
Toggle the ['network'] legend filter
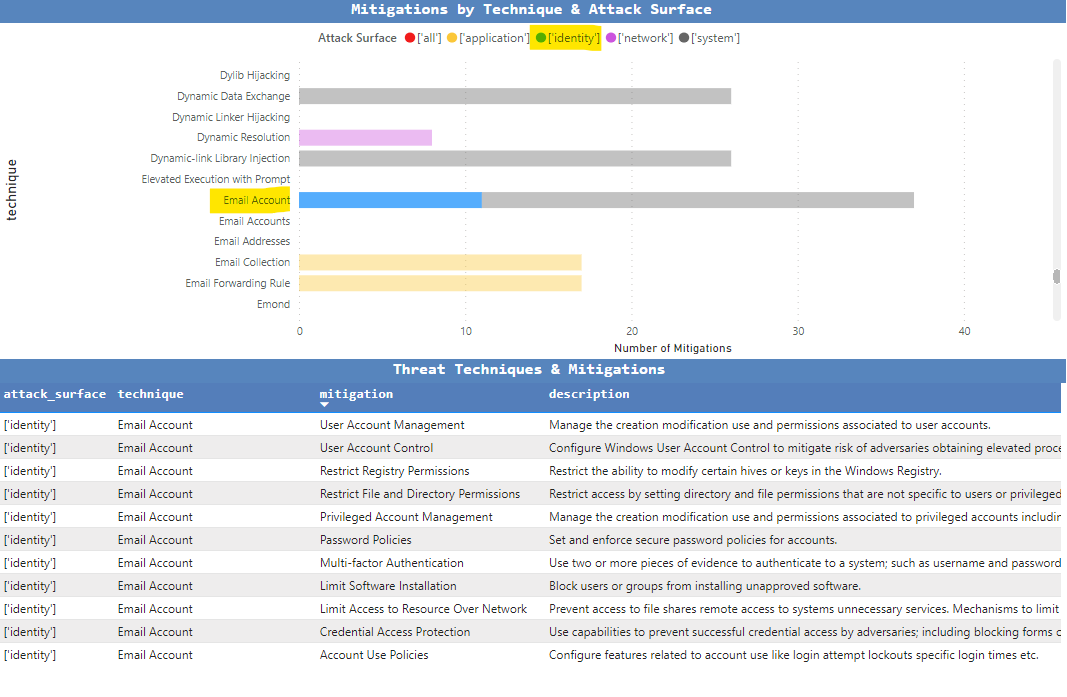click(x=639, y=37)
